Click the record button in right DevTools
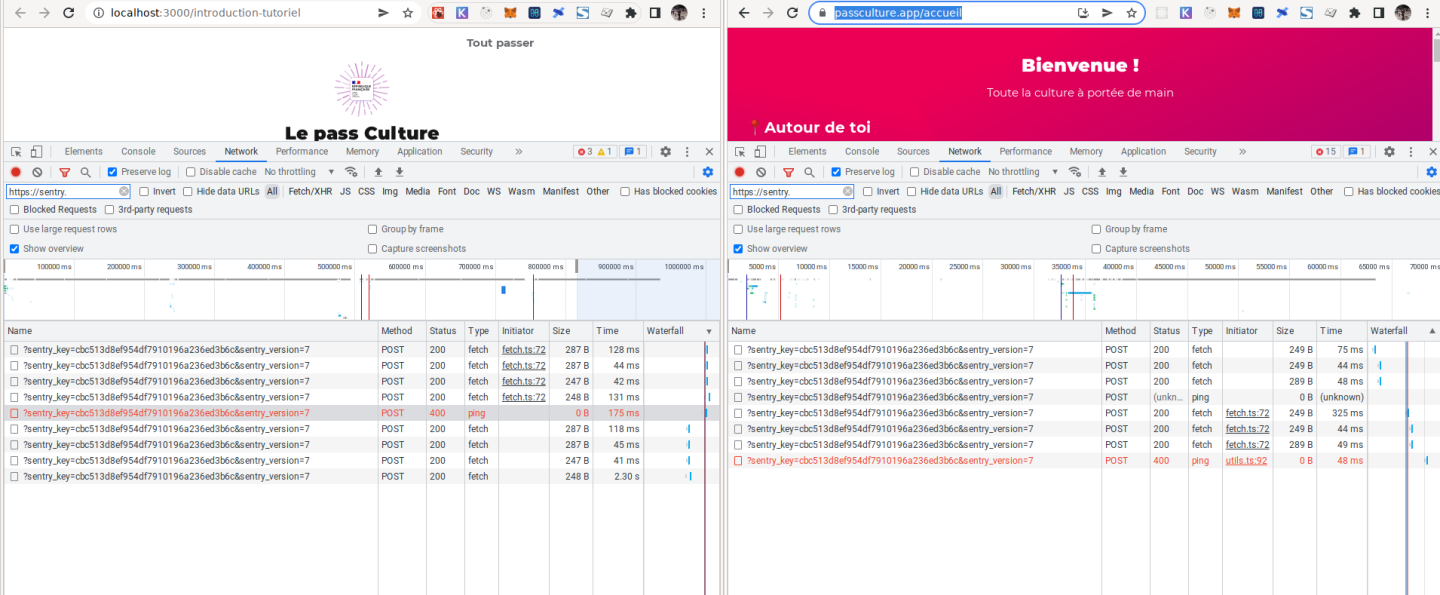This screenshot has height=595, width=1440. pos(739,172)
